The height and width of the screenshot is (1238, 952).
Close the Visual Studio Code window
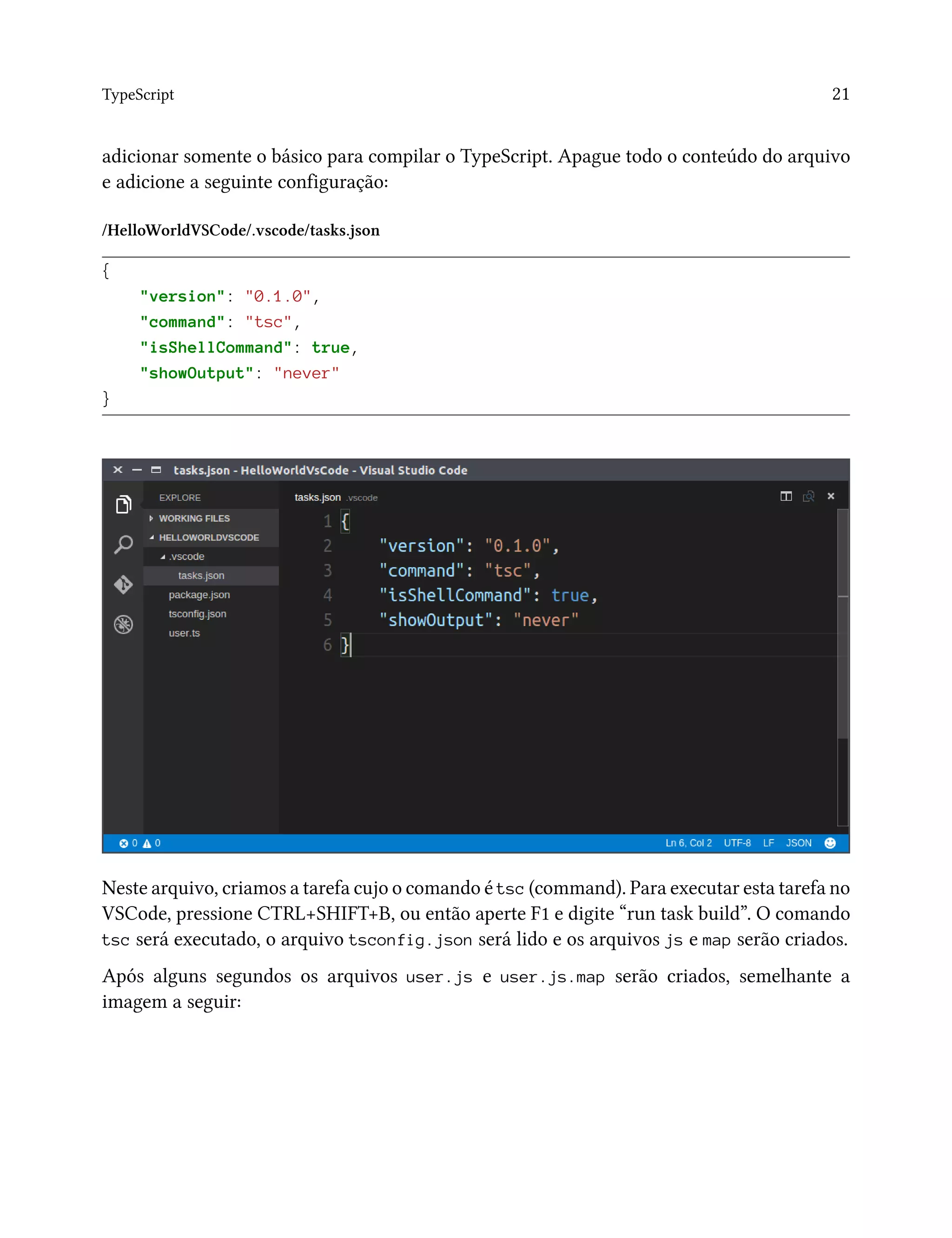coord(118,470)
